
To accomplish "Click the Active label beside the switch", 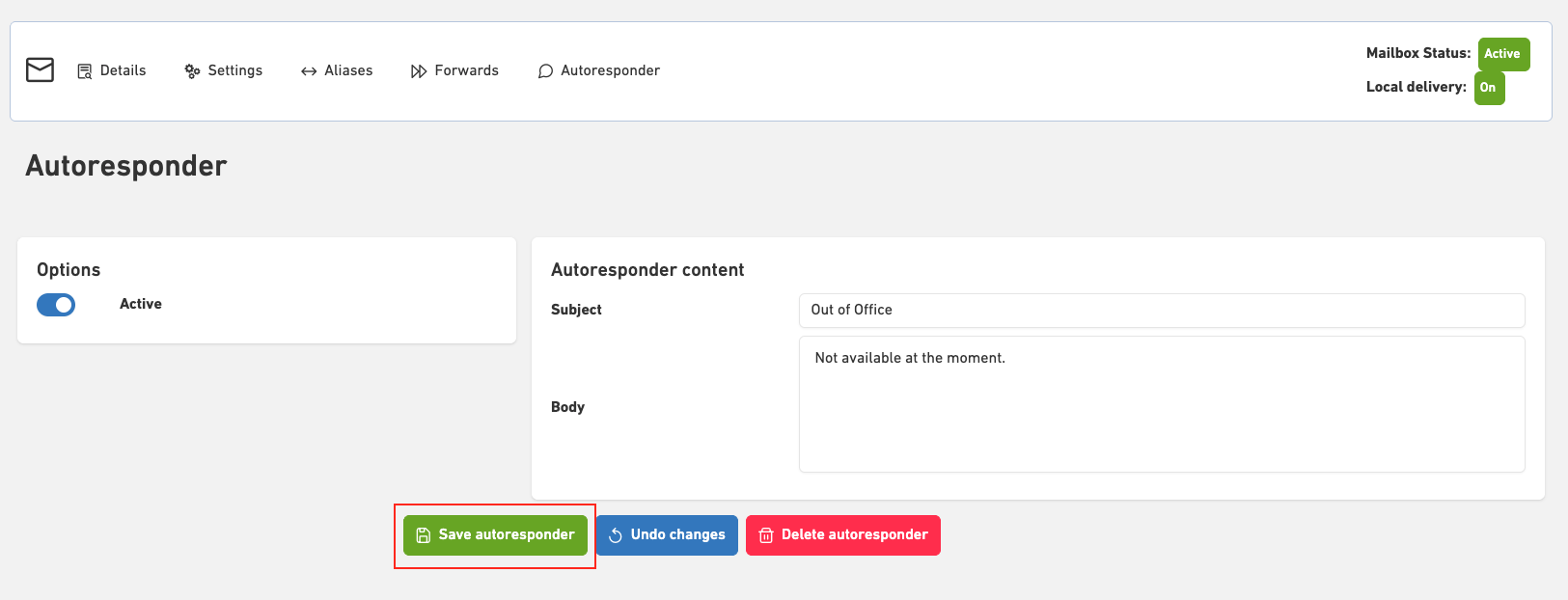I will (x=141, y=304).
